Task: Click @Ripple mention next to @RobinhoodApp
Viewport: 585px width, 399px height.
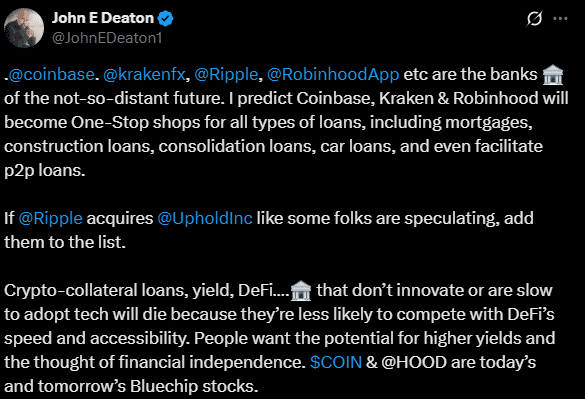Action: 226,74
